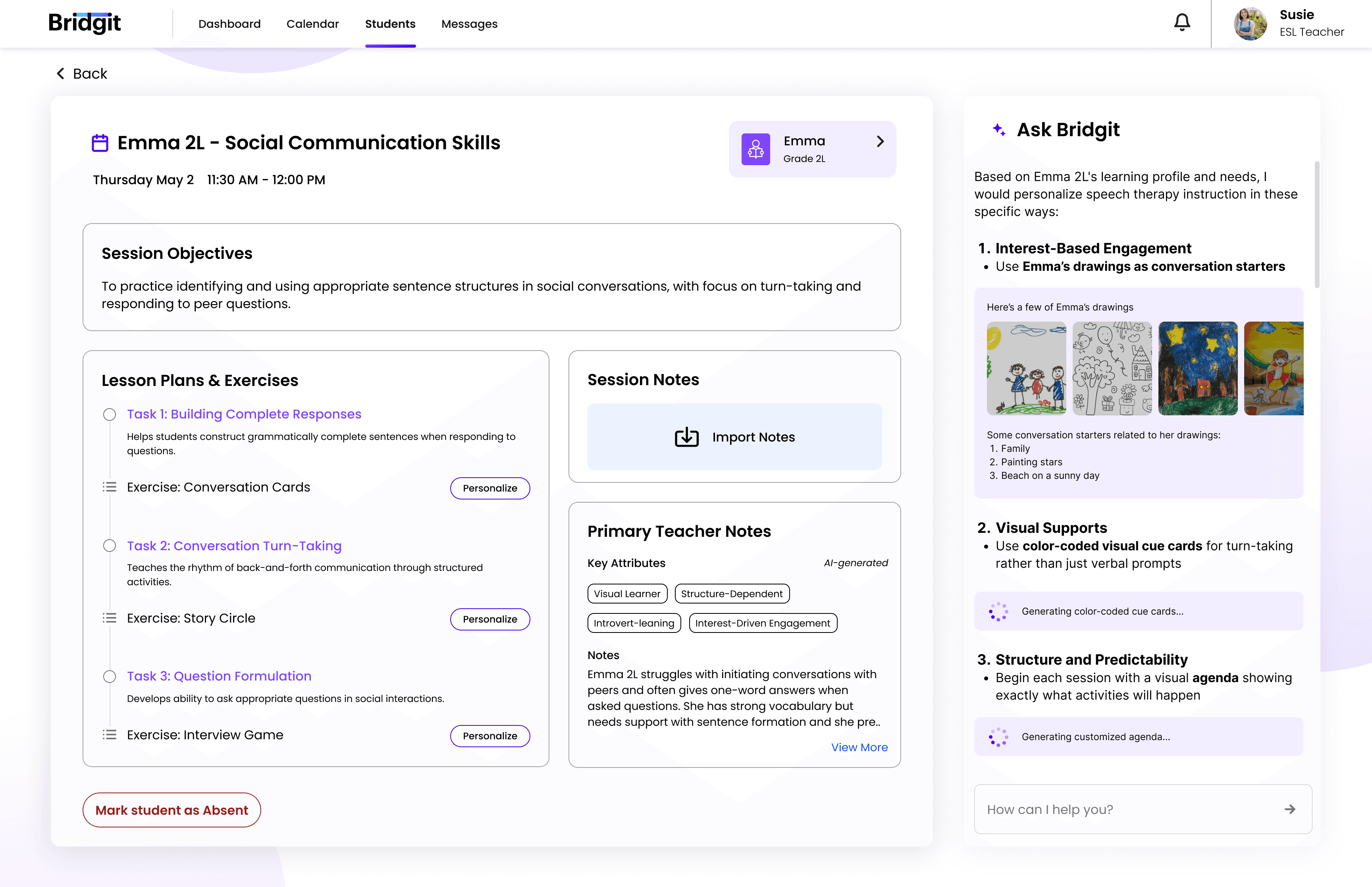The image size is (1372, 887).
Task: Select the Students tab
Action: pyautogui.click(x=390, y=24)
